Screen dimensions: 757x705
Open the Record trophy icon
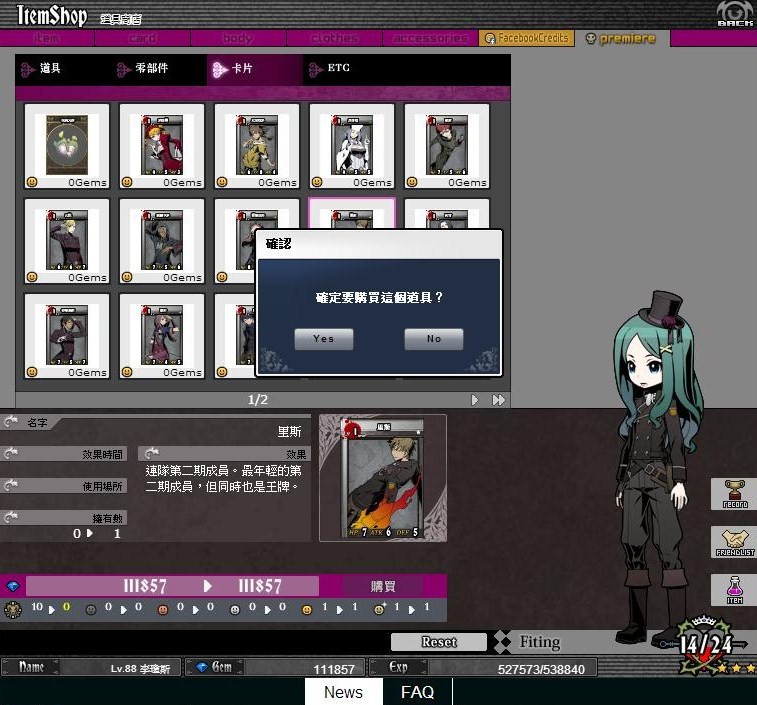coord(734,493)
